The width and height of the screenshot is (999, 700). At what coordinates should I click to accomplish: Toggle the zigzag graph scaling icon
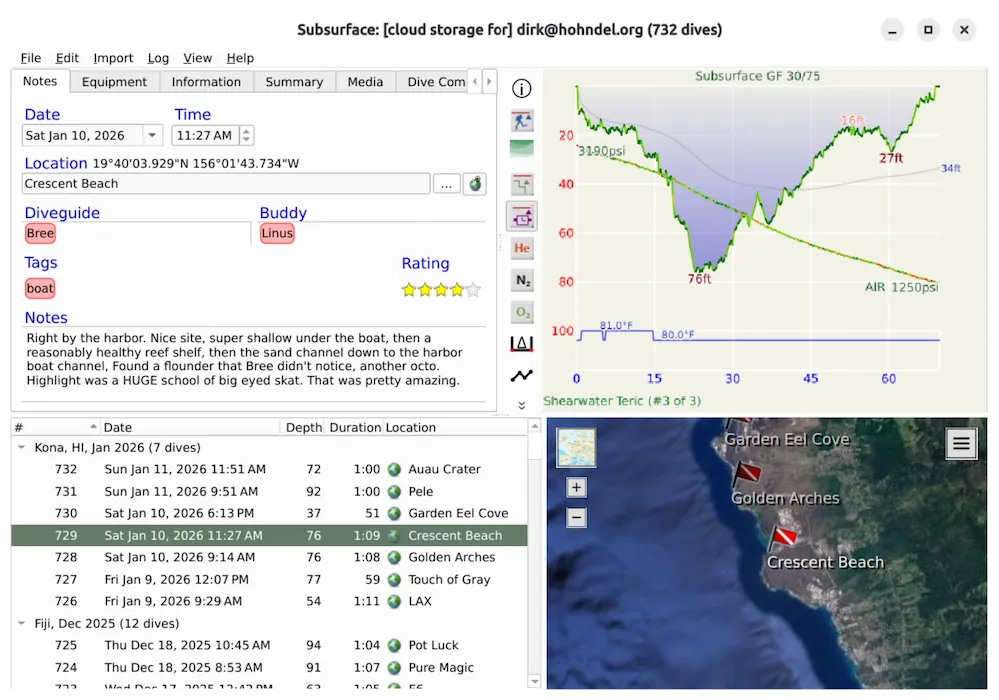522,376
